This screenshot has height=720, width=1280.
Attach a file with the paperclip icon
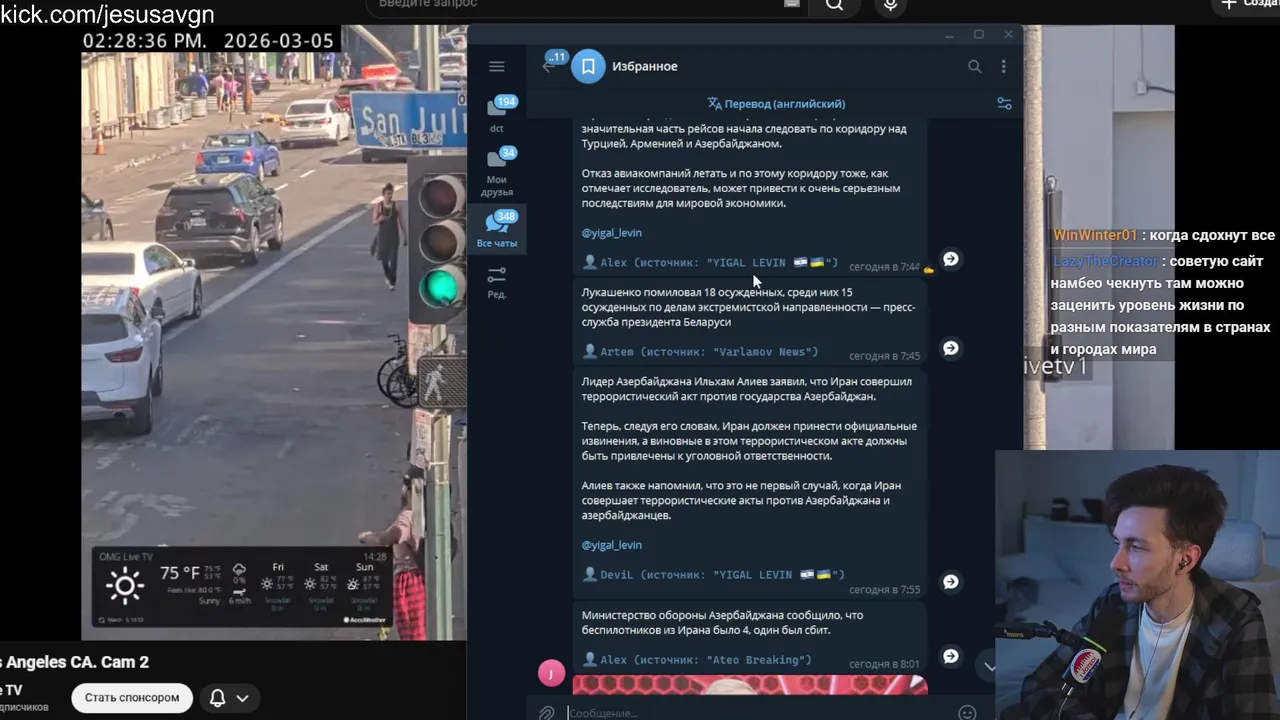coord(547,713)
